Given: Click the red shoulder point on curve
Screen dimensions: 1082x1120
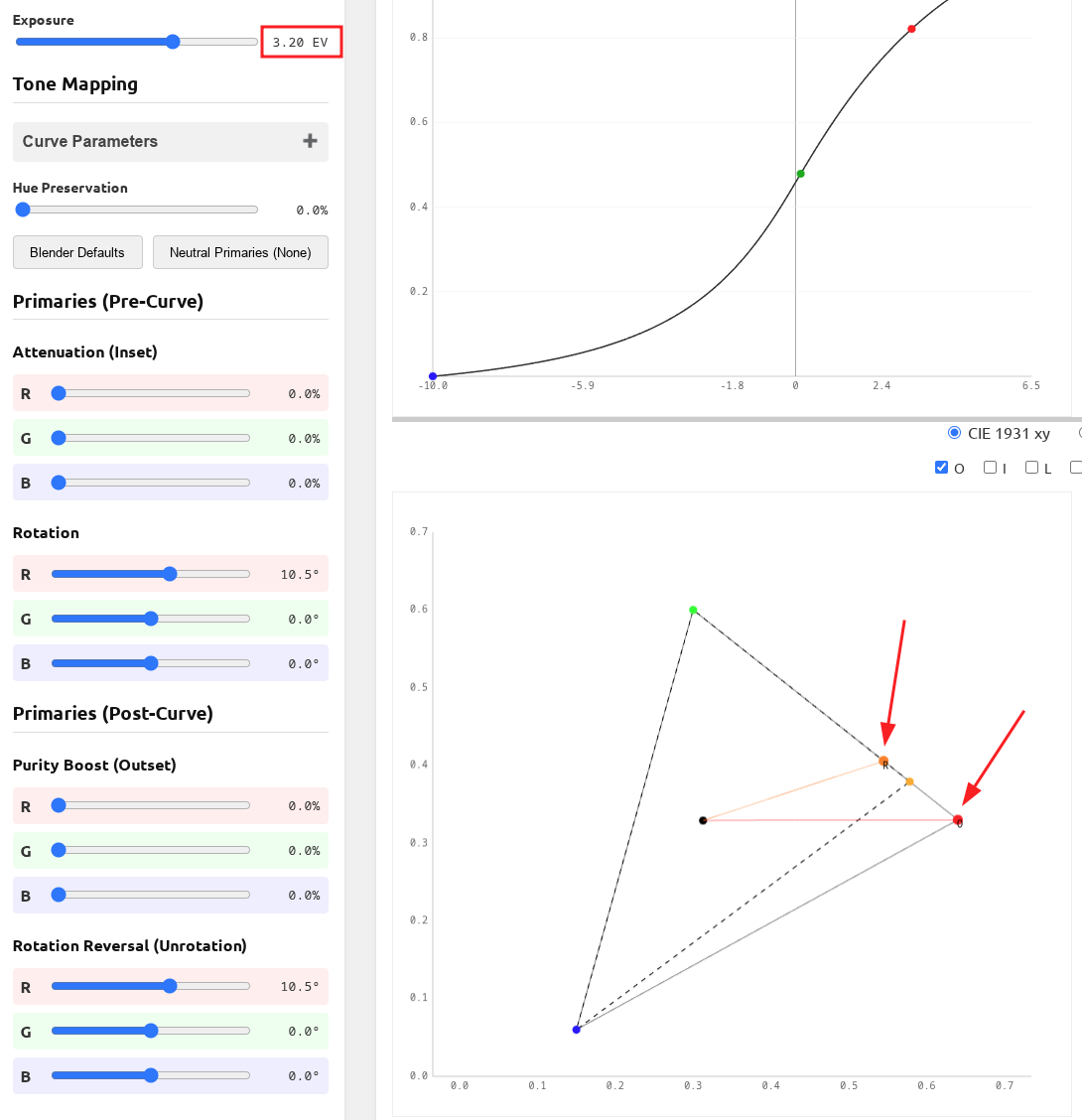Looking at the screenshot, I should tap(911, 29).
